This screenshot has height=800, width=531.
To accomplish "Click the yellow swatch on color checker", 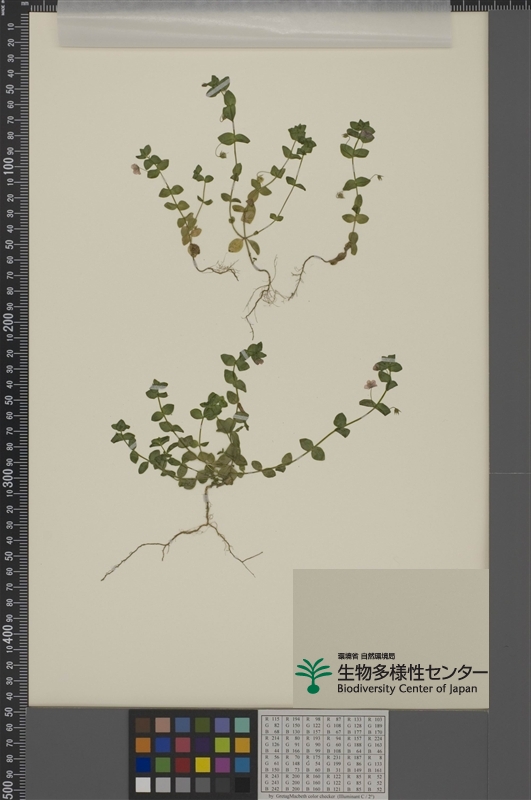I will pyautogui.click(x=203, y=764).
